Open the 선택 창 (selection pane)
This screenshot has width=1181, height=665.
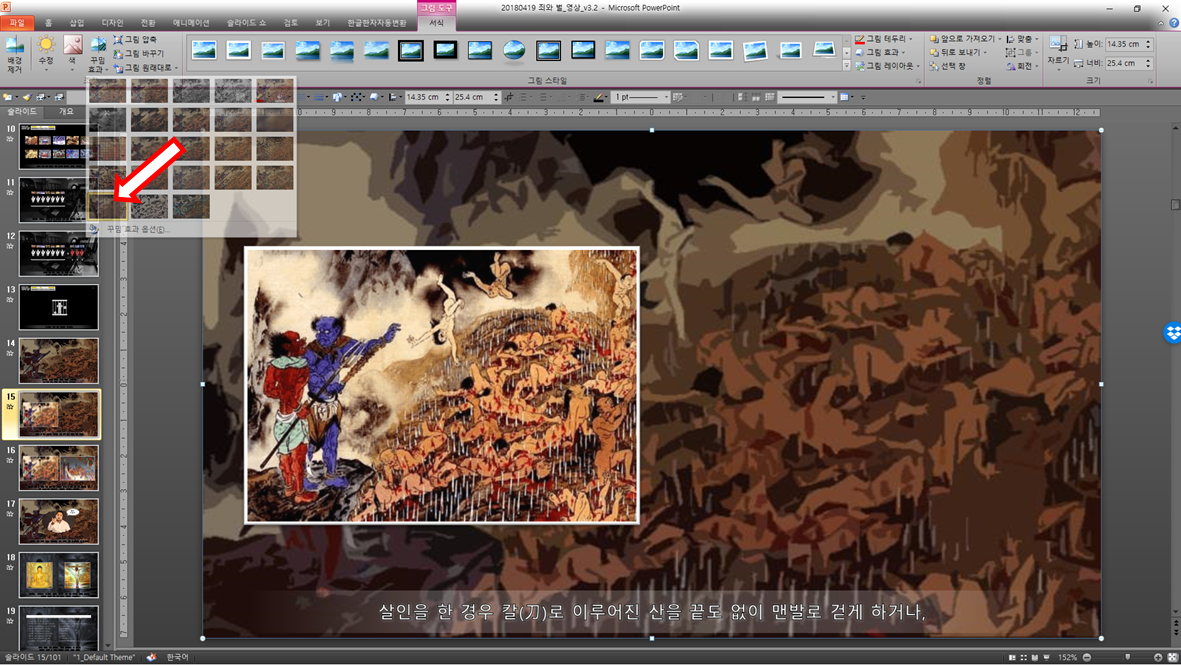948,66
